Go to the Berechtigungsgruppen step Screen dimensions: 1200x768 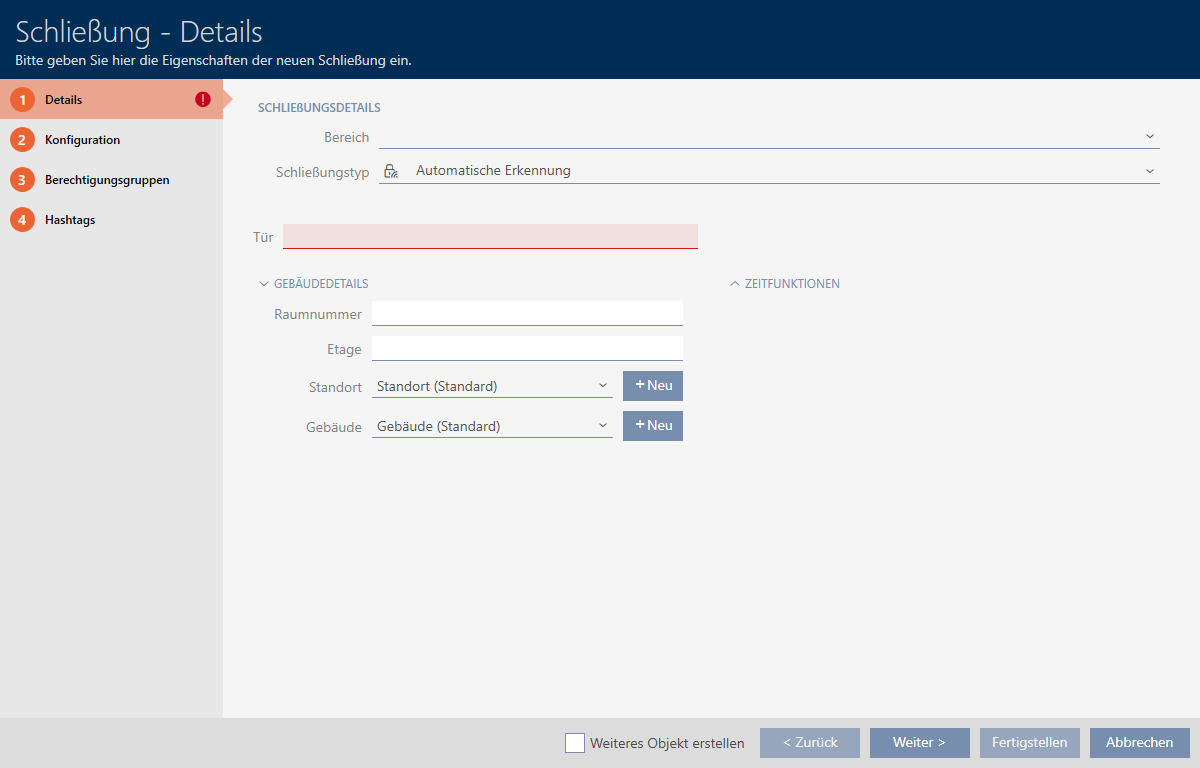click(106, 180)
